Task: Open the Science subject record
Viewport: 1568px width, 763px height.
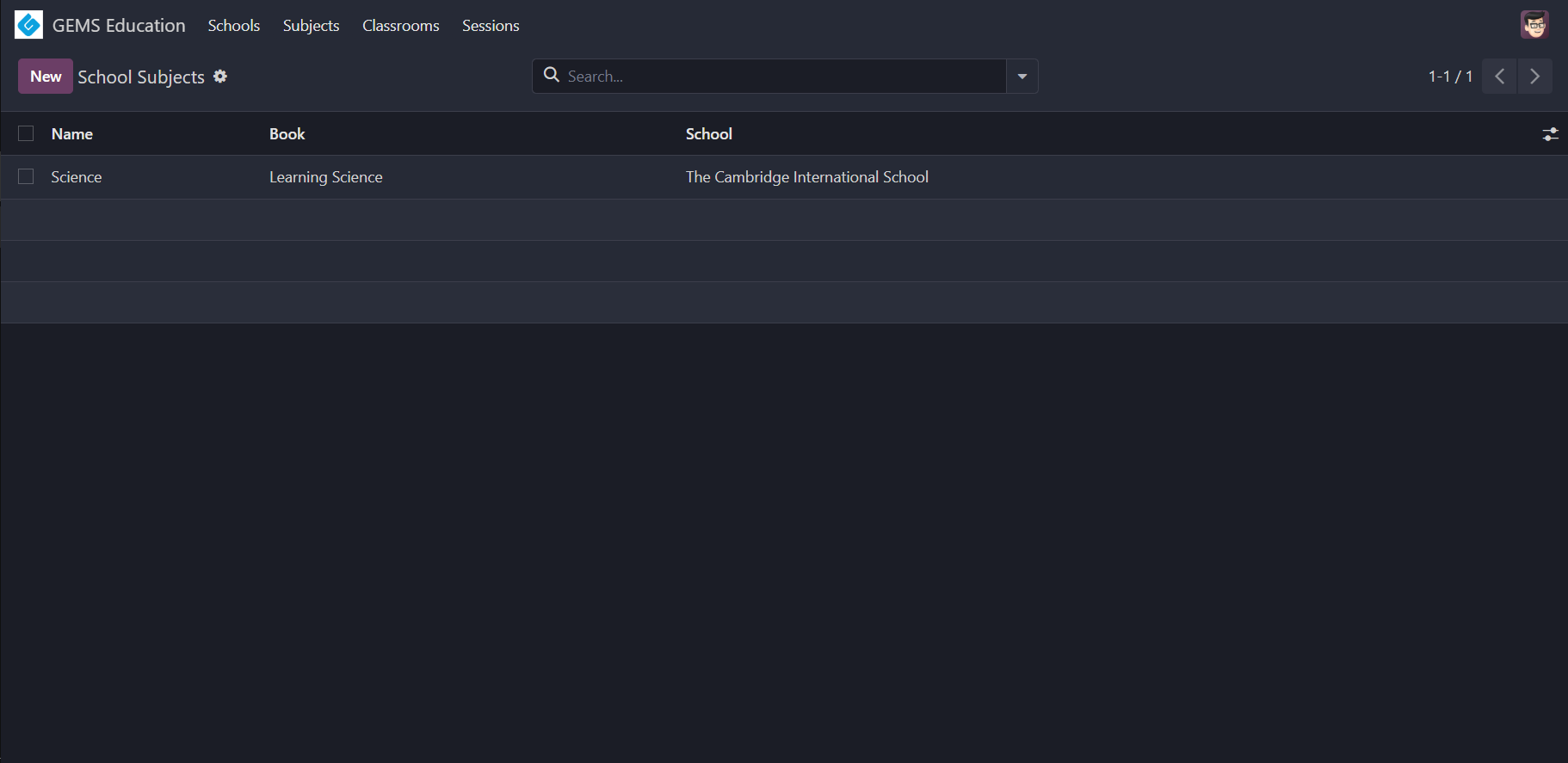Action: 76,176
